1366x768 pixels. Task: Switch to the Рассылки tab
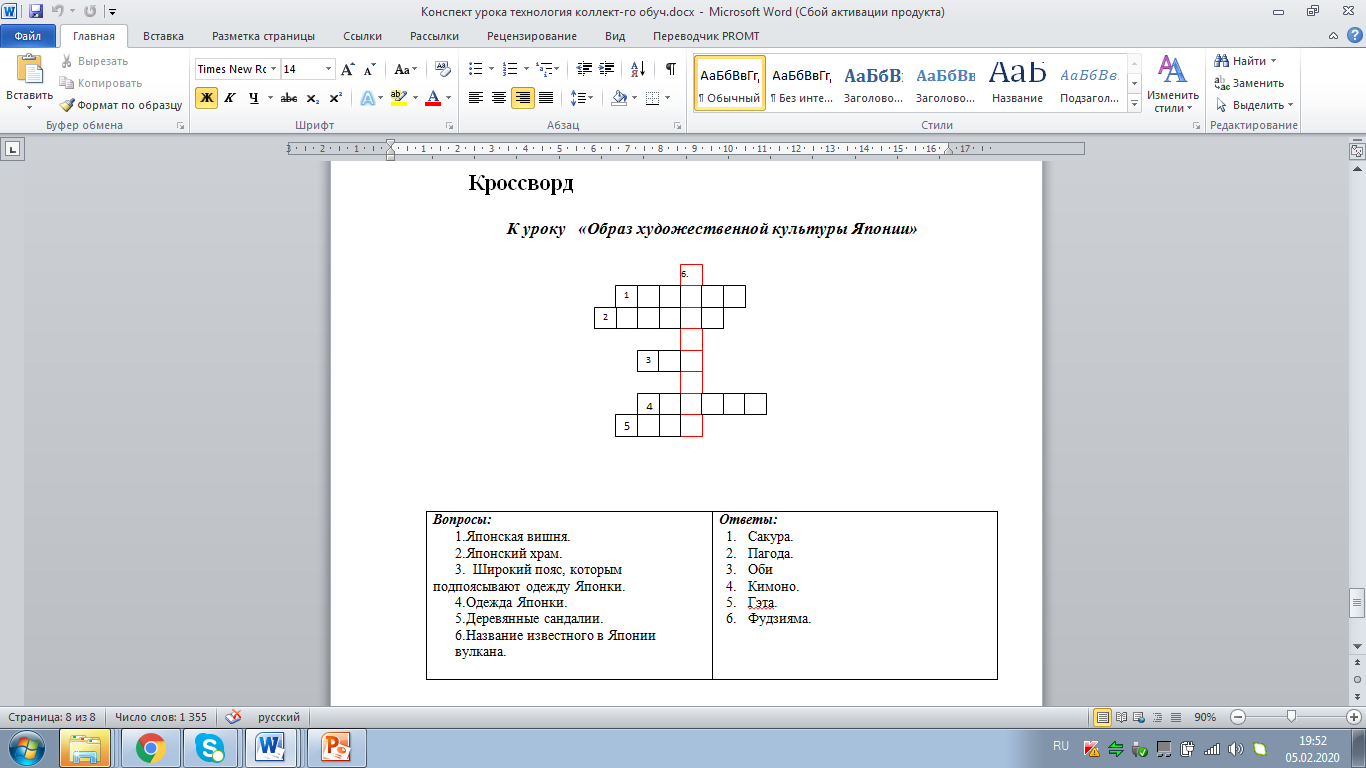point(434,36)
